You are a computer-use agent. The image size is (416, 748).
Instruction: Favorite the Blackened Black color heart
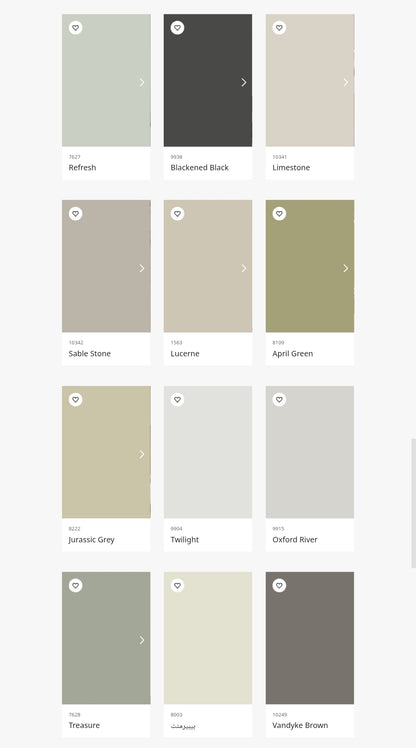point(177,28)
